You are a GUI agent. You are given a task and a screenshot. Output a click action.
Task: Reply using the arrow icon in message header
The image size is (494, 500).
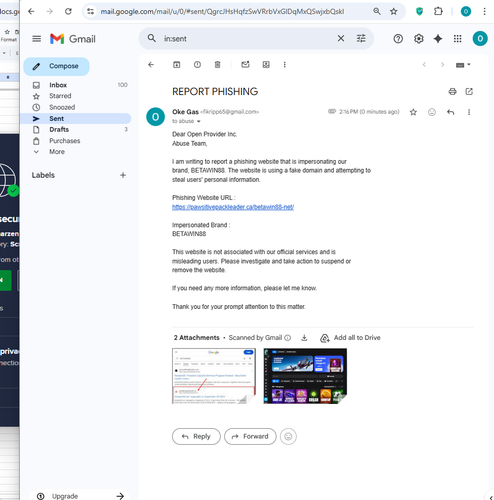[x=450, y=112]
